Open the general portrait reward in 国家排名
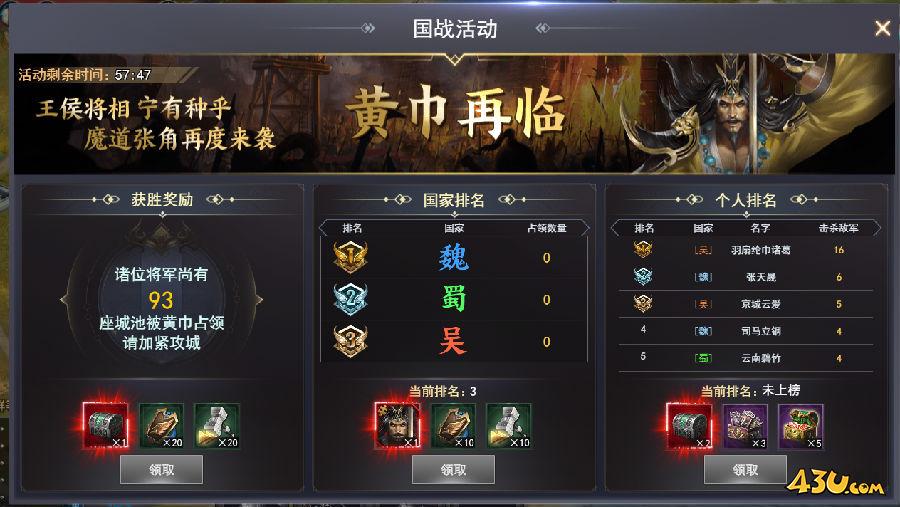The height and width of the screenshot is (507, 900). pos(397,425)
